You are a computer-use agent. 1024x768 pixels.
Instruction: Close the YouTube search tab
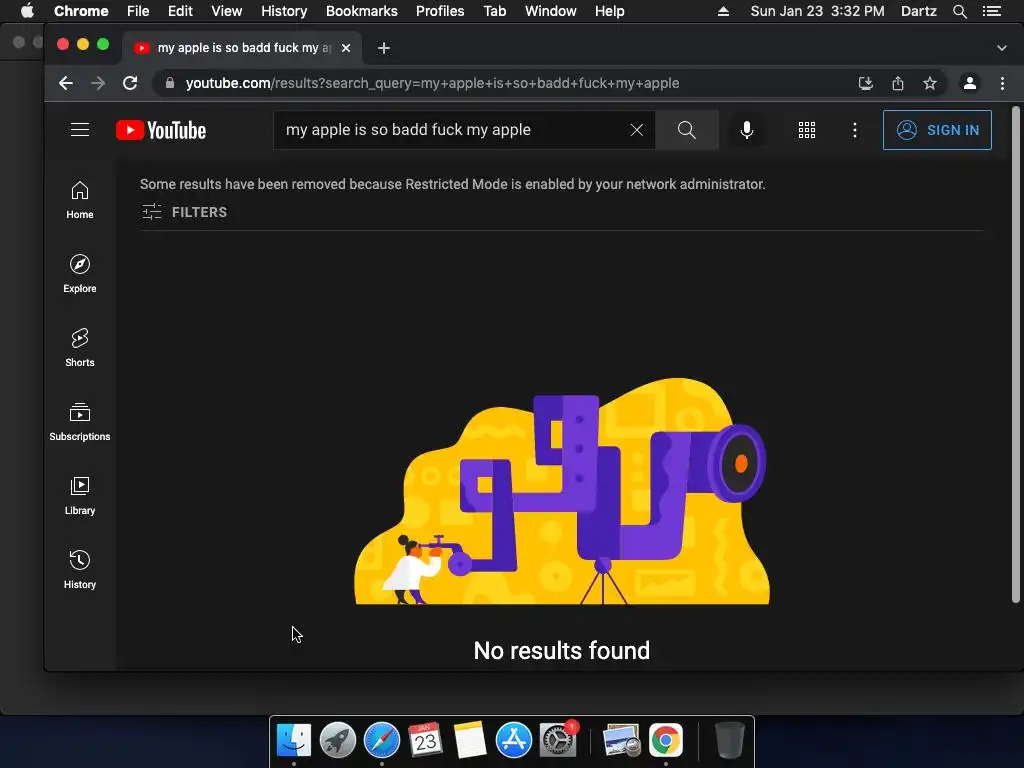pyautogui.click(x=346, y=48)
